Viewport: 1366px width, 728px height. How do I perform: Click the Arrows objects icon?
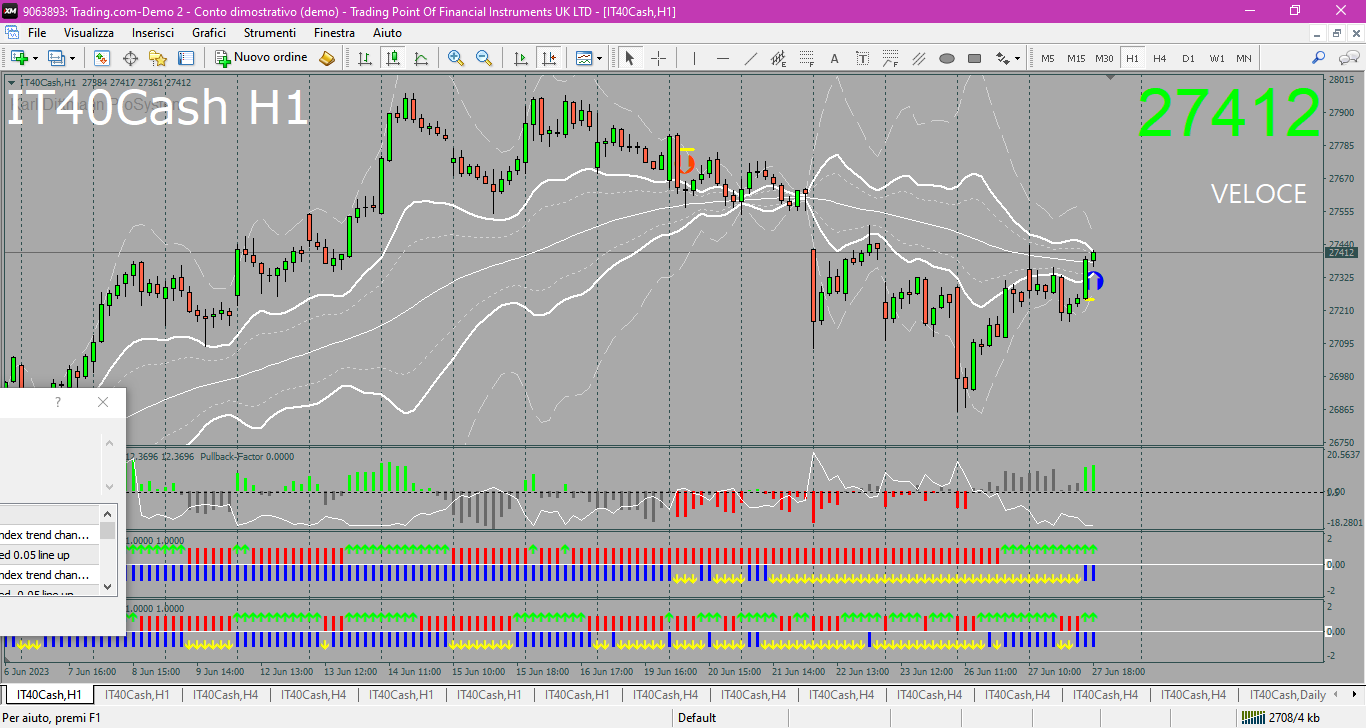pos(1003,58)
